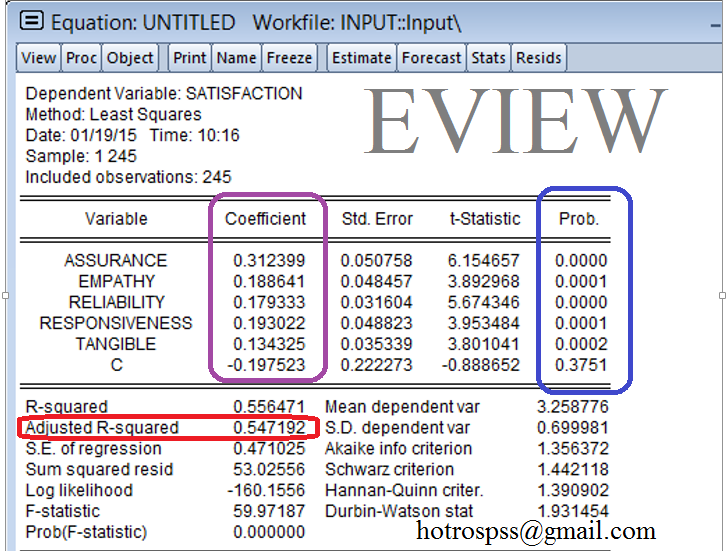This screenshot has height=551, width=727.
Task: Click constant coefficient -0.197523
Action: pos(266,365)
